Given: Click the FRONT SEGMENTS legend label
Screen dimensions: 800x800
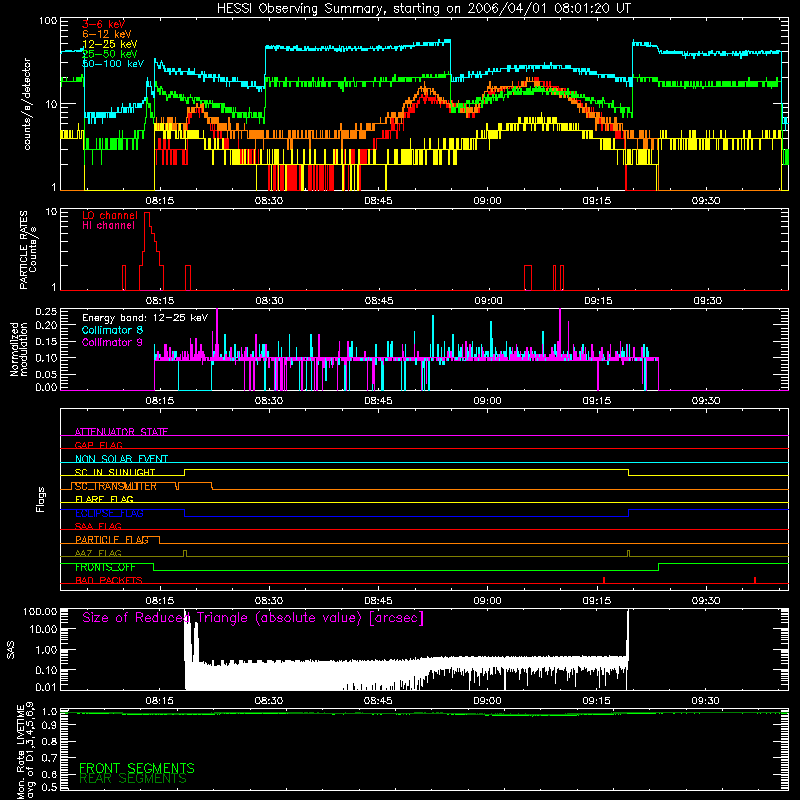Looking at the screenshot, I should point(137,768).
